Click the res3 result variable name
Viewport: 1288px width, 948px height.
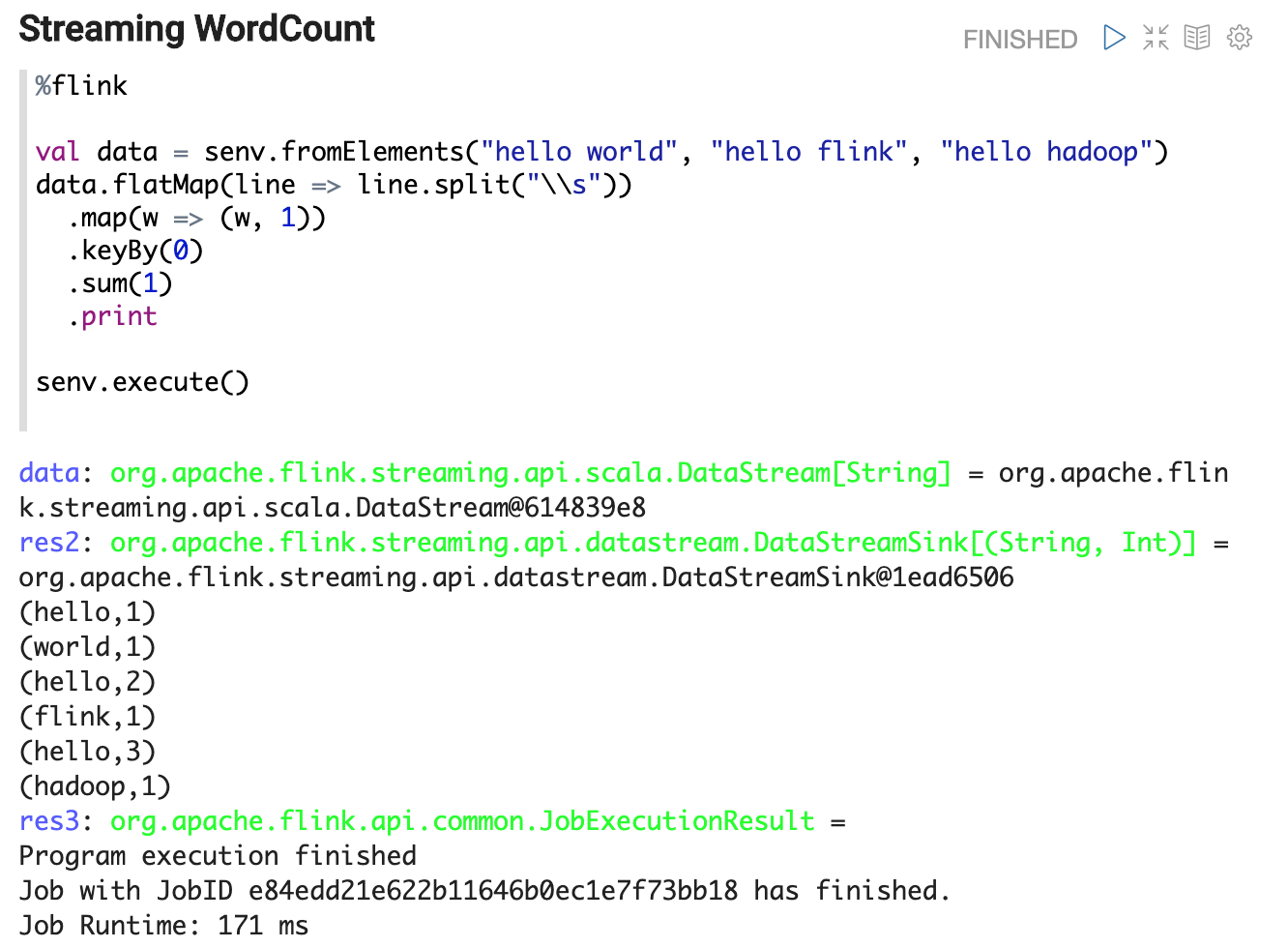point(48,821)
